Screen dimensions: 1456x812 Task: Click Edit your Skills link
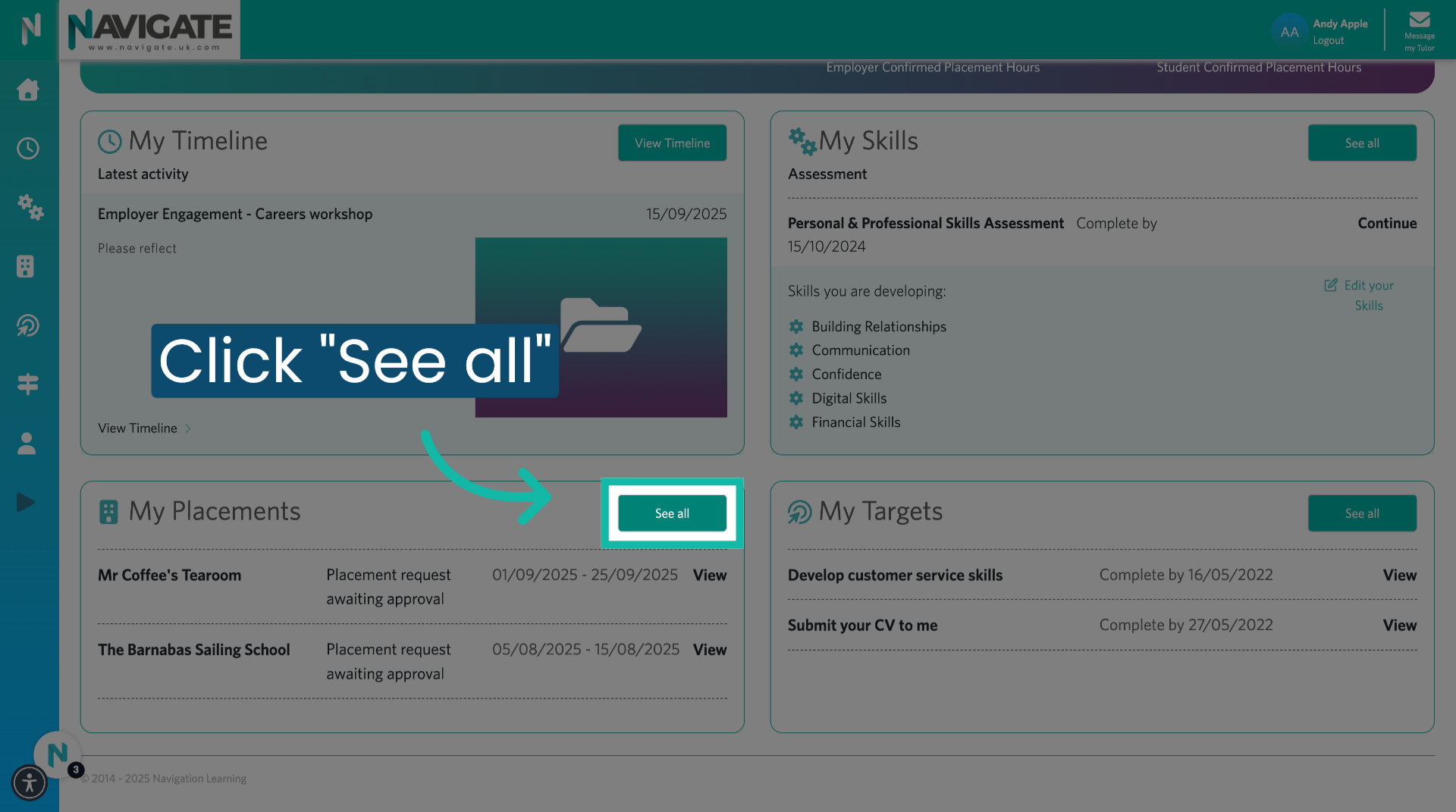pos(1369,296)
